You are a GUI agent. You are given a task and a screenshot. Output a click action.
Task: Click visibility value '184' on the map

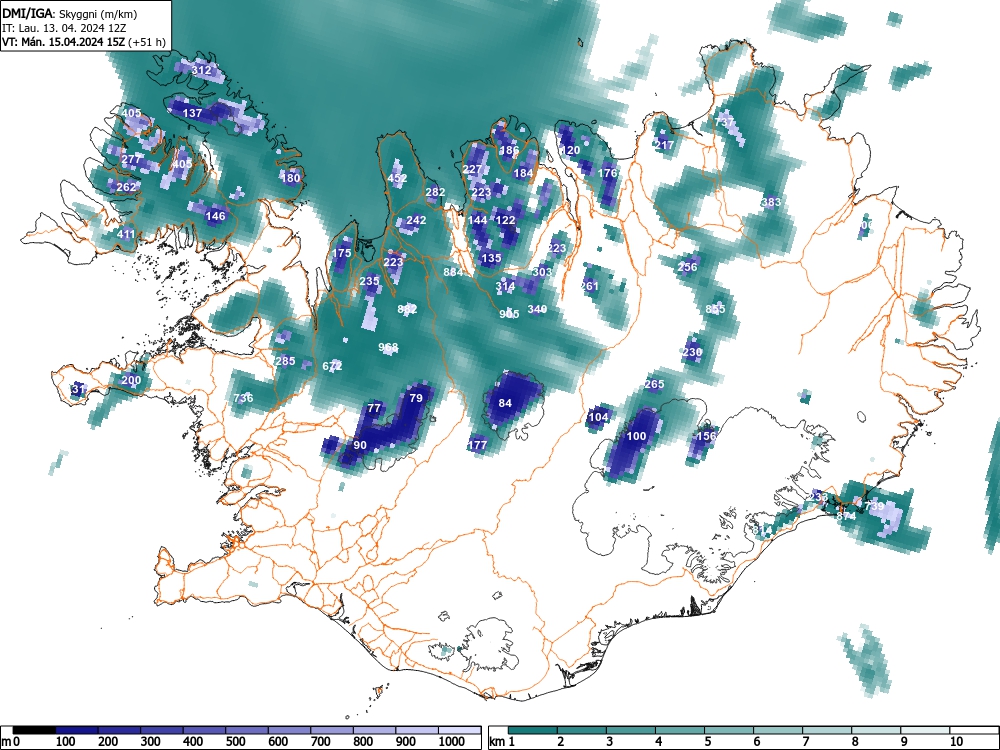coord(523,173)
